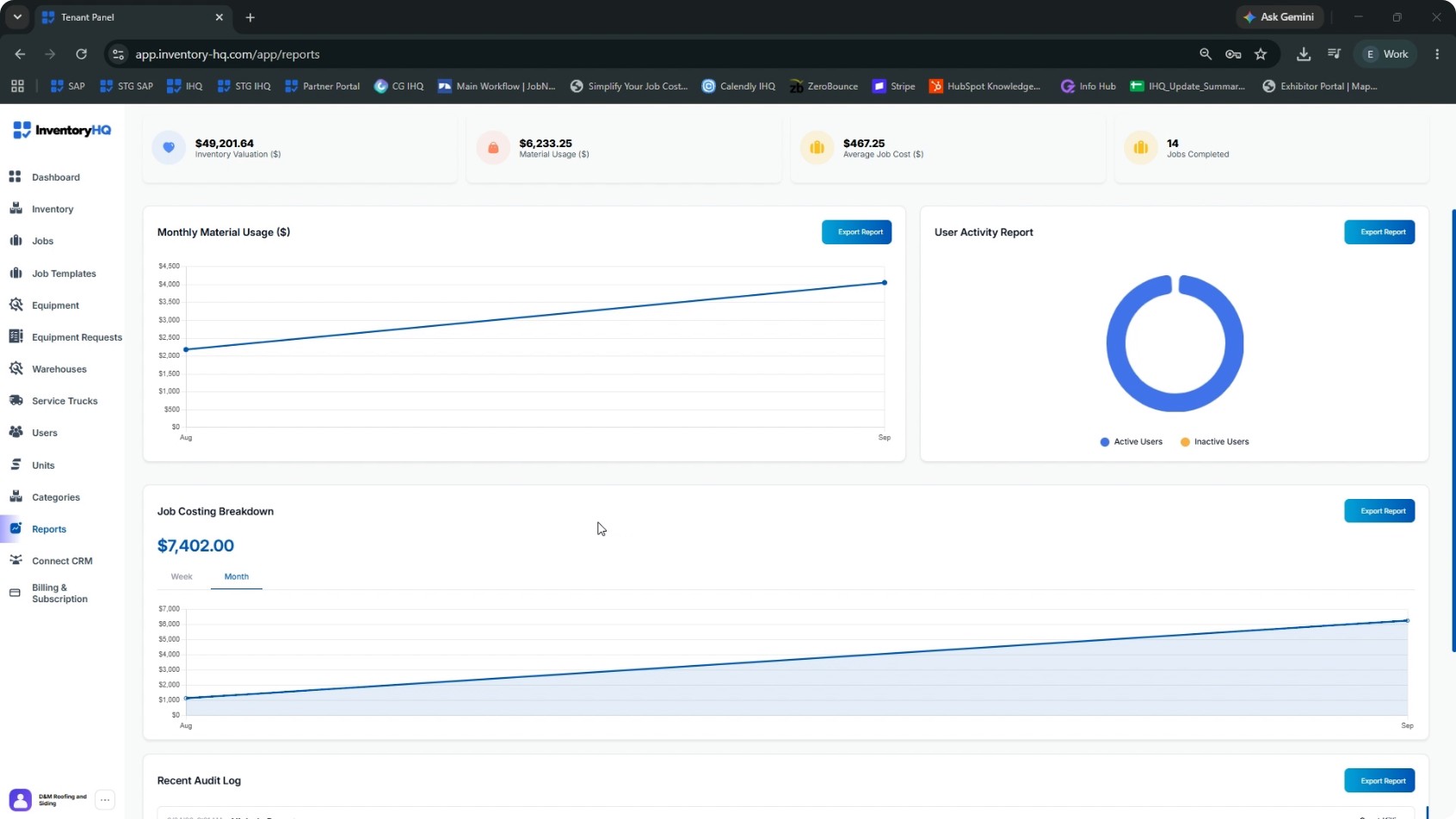Open Equipment section icon
The width and height of the screenshot is (1456, 819).
point(15,305)
